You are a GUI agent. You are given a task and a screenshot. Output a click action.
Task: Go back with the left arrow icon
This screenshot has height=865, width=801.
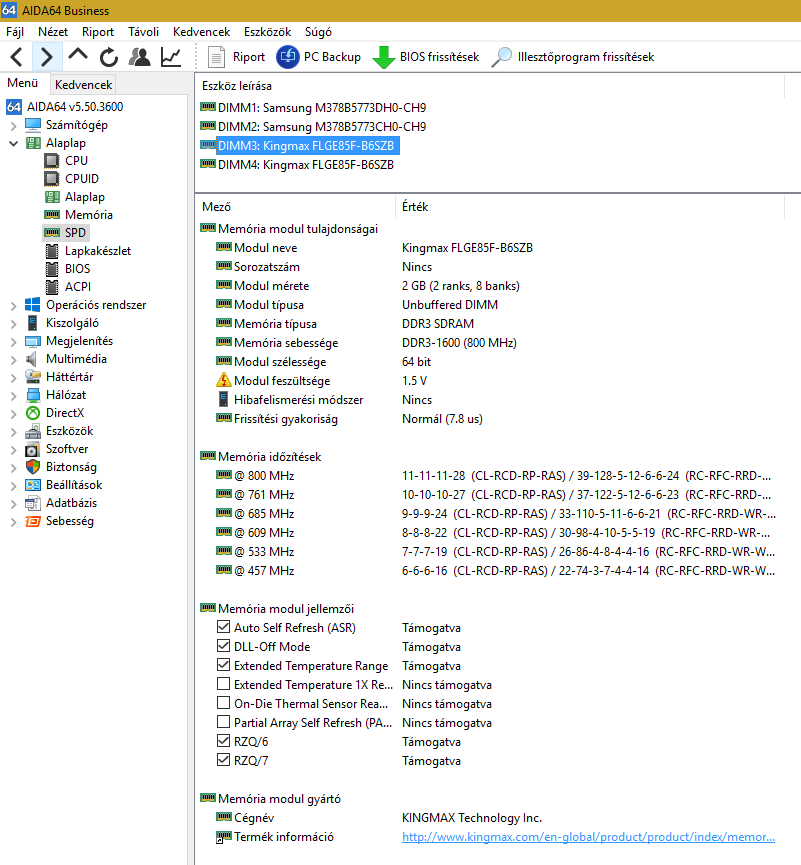(17, 57)
